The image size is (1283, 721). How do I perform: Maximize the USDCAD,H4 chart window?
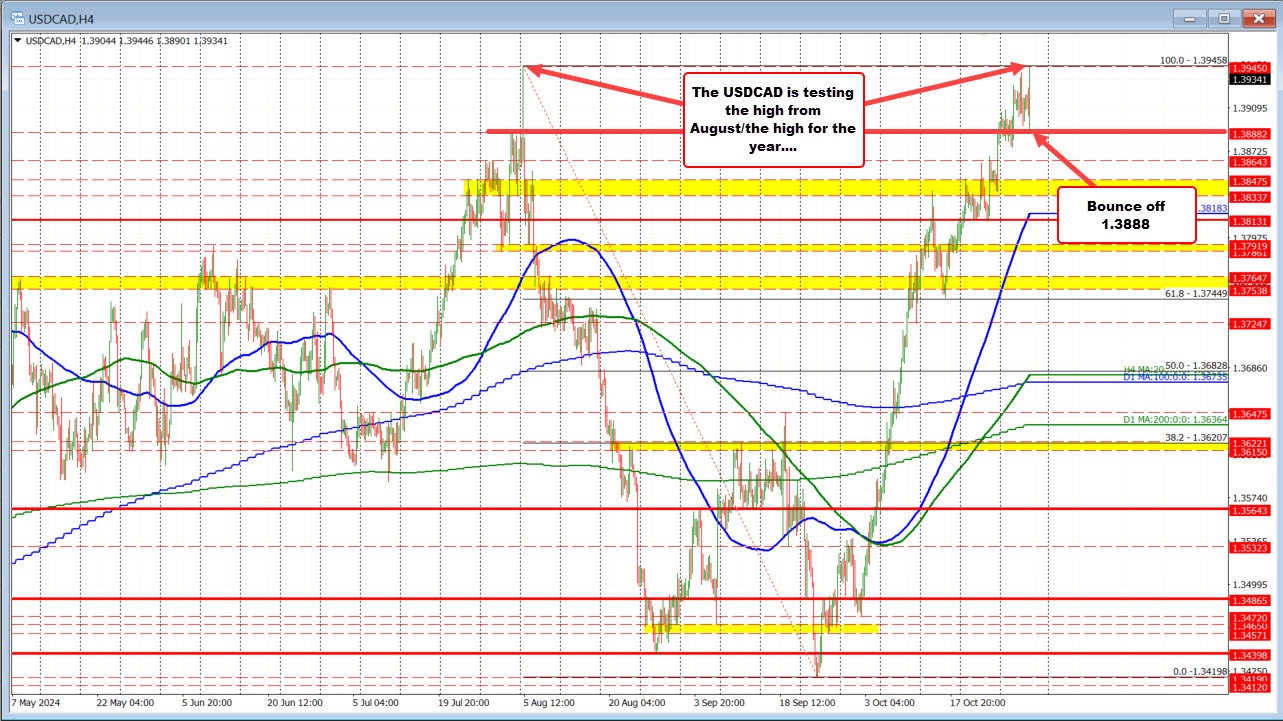pyautogui.click(x=1224, y=19)
